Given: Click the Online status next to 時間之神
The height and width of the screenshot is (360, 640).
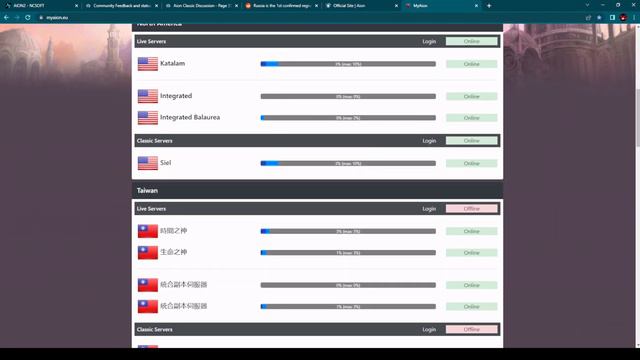Looking at the screenshot, I should point(471,231).
